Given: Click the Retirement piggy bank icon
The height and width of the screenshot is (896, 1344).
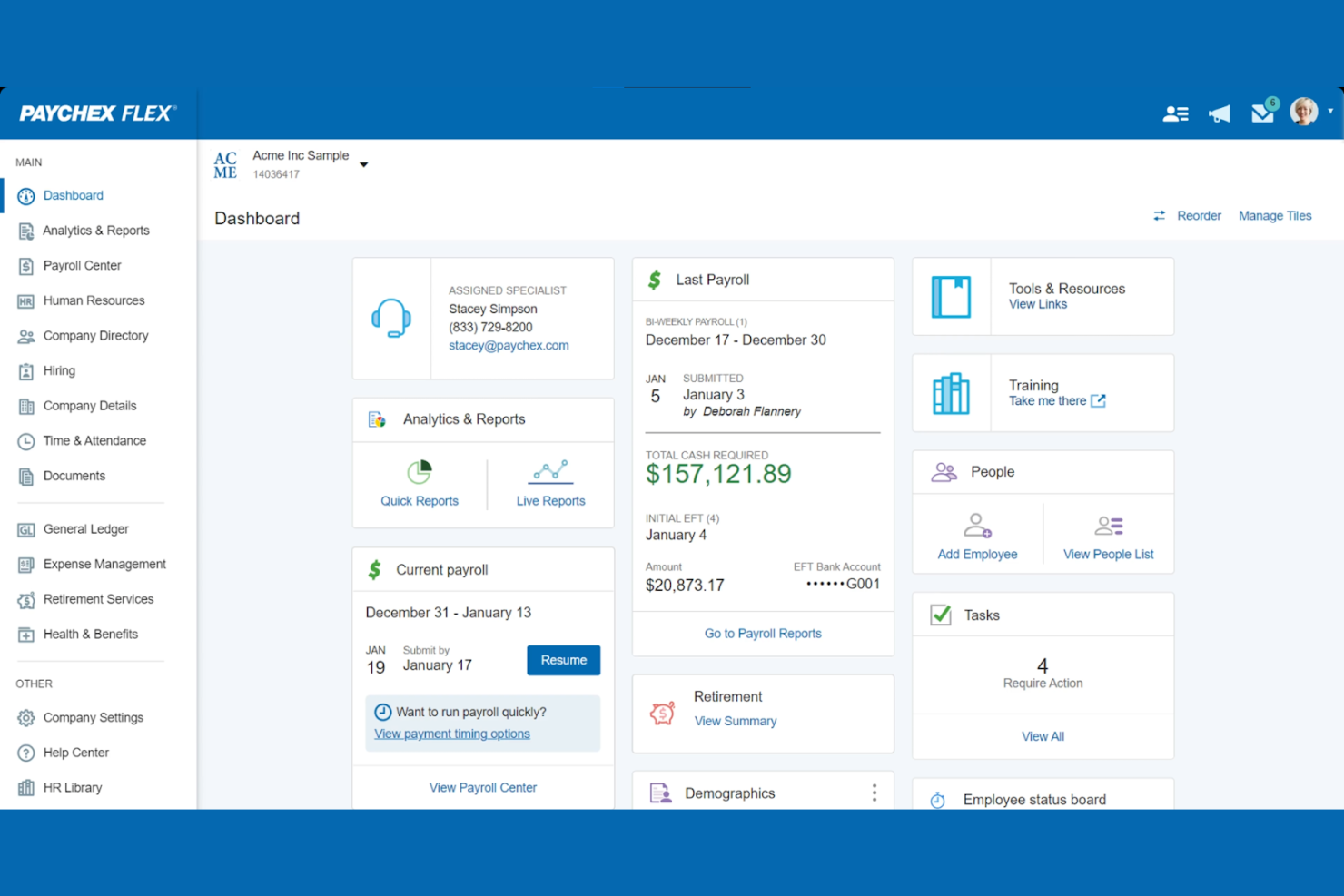Looking at the screenshot, I should click(x=662, y=713).
